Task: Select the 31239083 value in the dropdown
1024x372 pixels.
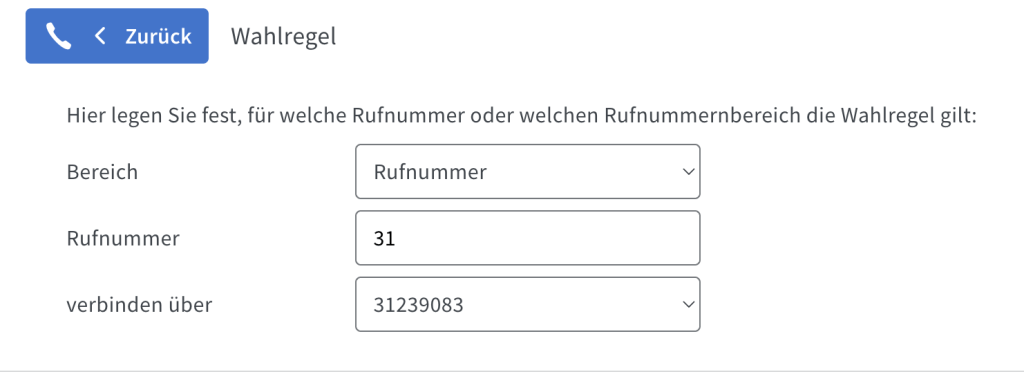Action: [419, 305]
